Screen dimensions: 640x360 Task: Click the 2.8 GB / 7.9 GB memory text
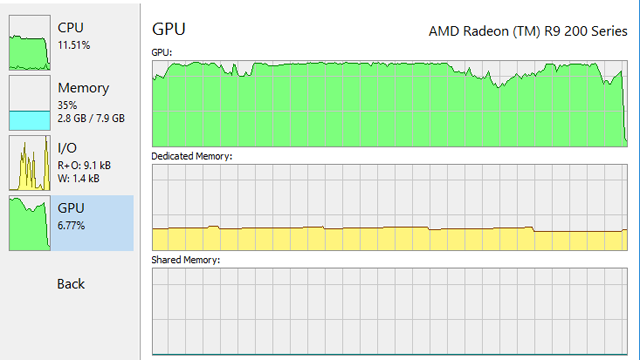click(x=91, y=118)
